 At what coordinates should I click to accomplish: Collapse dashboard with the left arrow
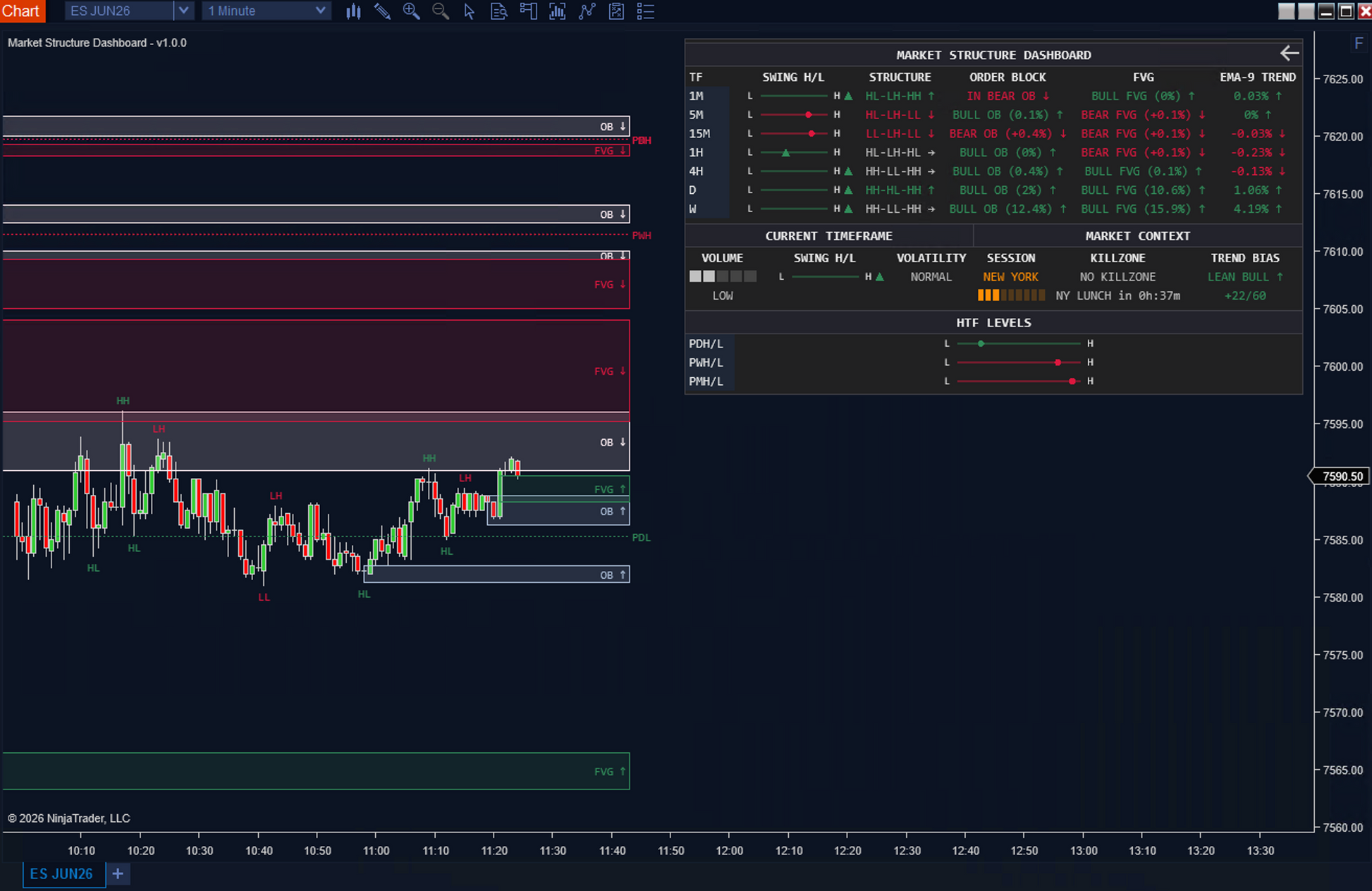(1289, 54)
